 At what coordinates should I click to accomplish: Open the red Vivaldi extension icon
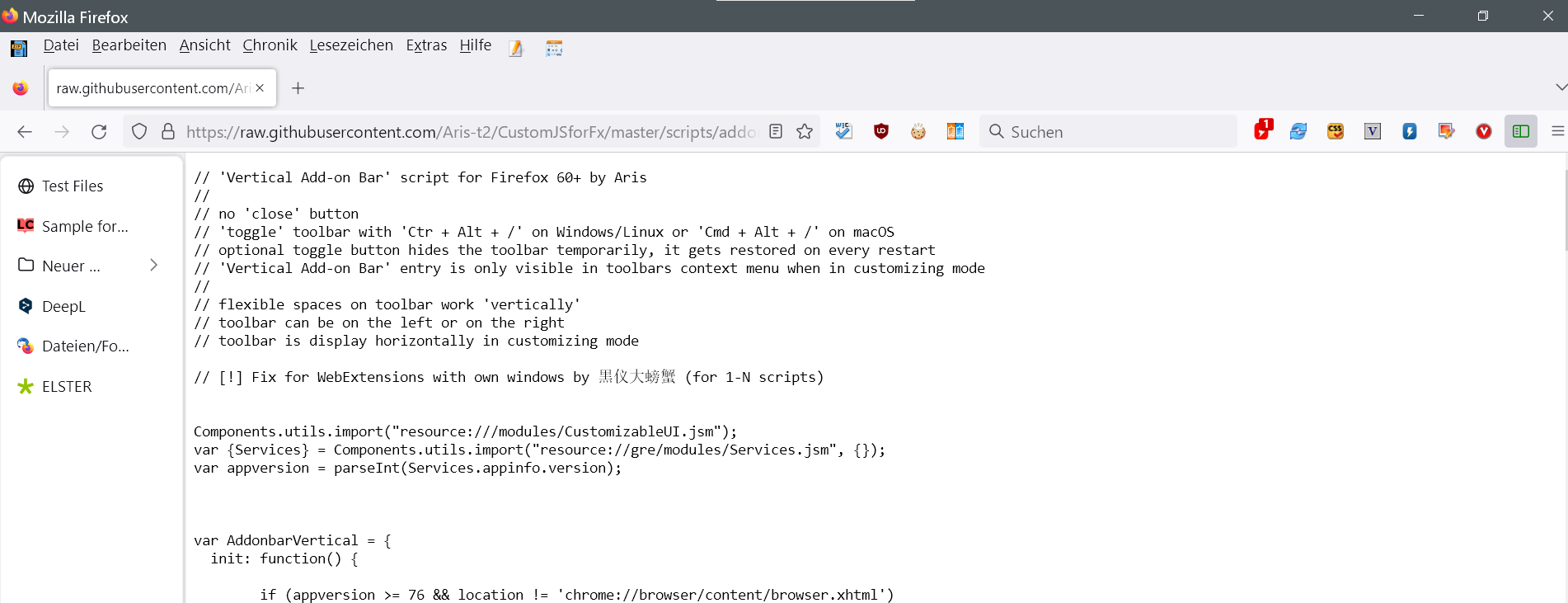coord(1484,131)
